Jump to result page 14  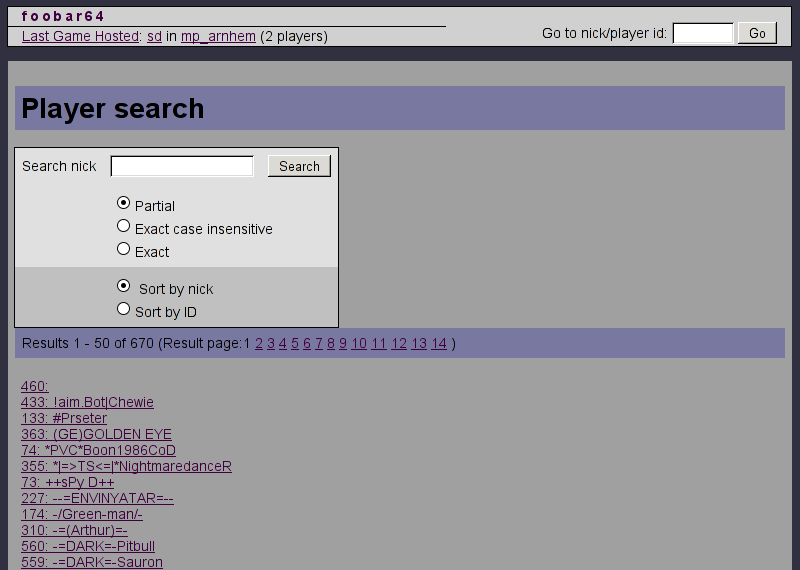click(438, 344)
